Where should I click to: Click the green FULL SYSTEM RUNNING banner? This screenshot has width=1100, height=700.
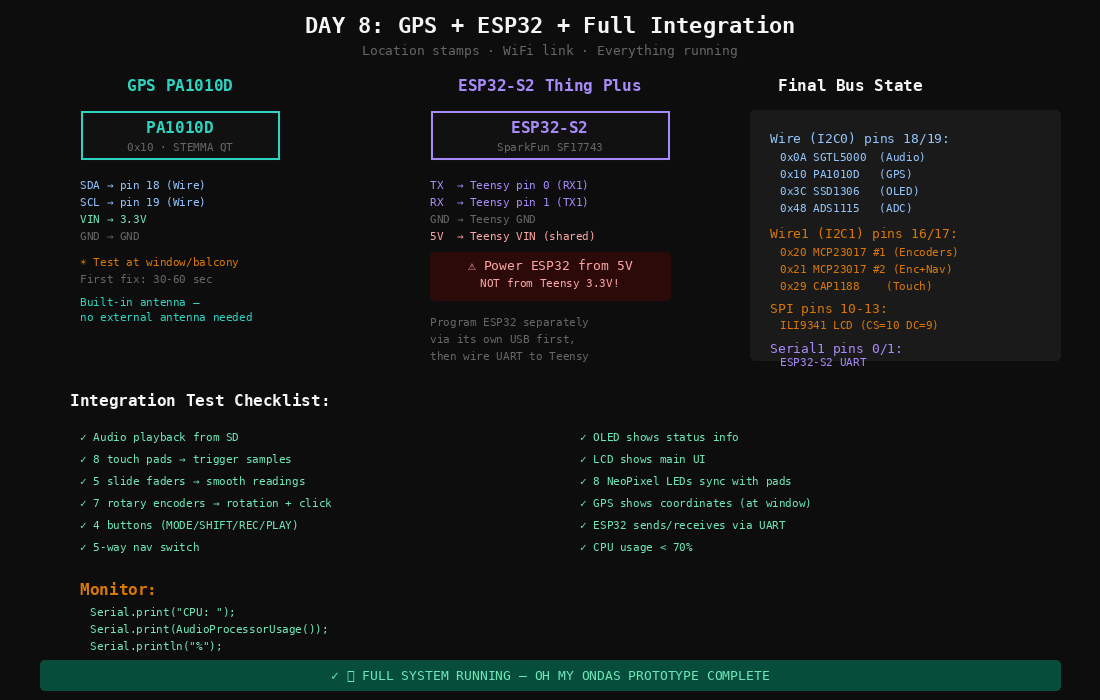[x=550, y=675]
